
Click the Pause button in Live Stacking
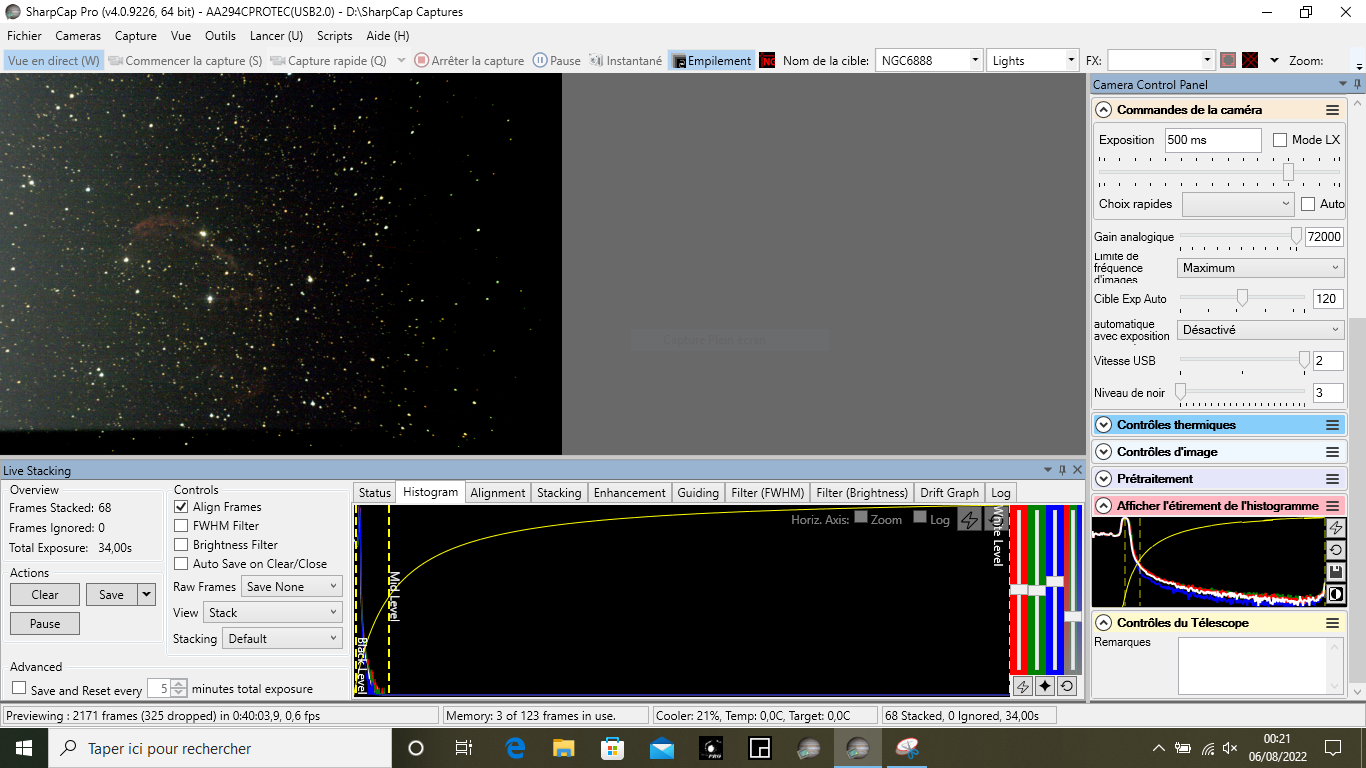[x=45, y=624]
